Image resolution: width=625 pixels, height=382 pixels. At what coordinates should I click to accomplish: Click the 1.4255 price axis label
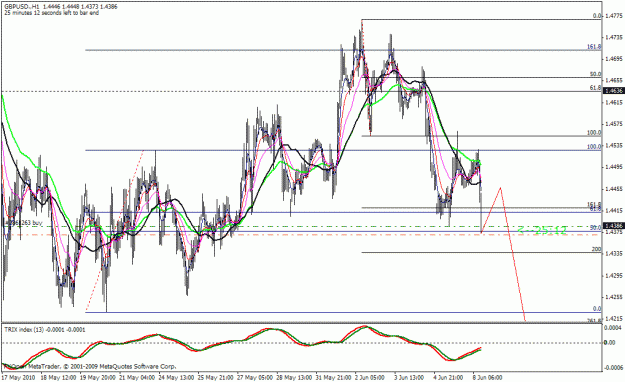[x=613, y=297]
